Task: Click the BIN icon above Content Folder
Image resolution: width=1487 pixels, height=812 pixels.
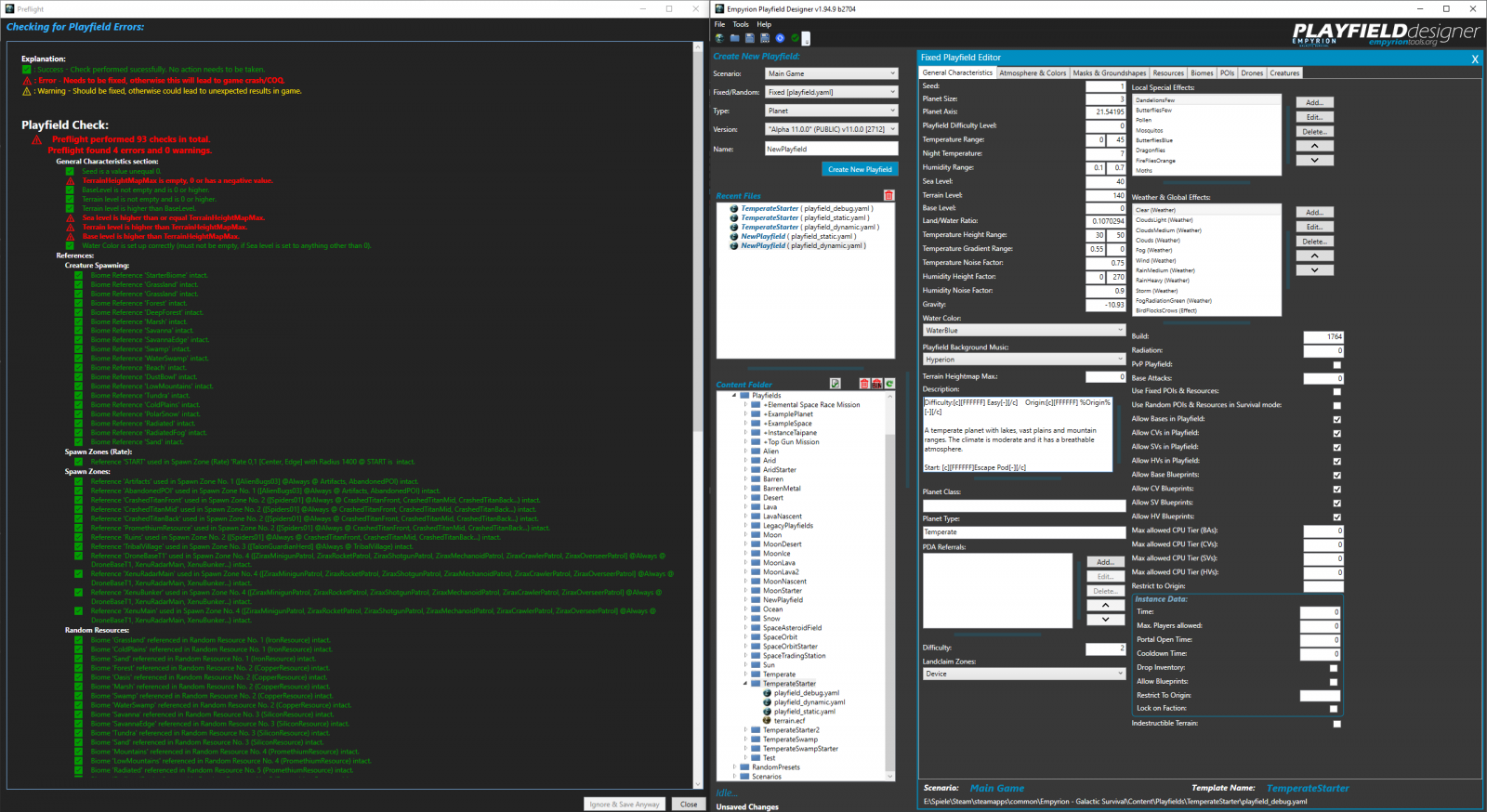Action: [876, 384]
